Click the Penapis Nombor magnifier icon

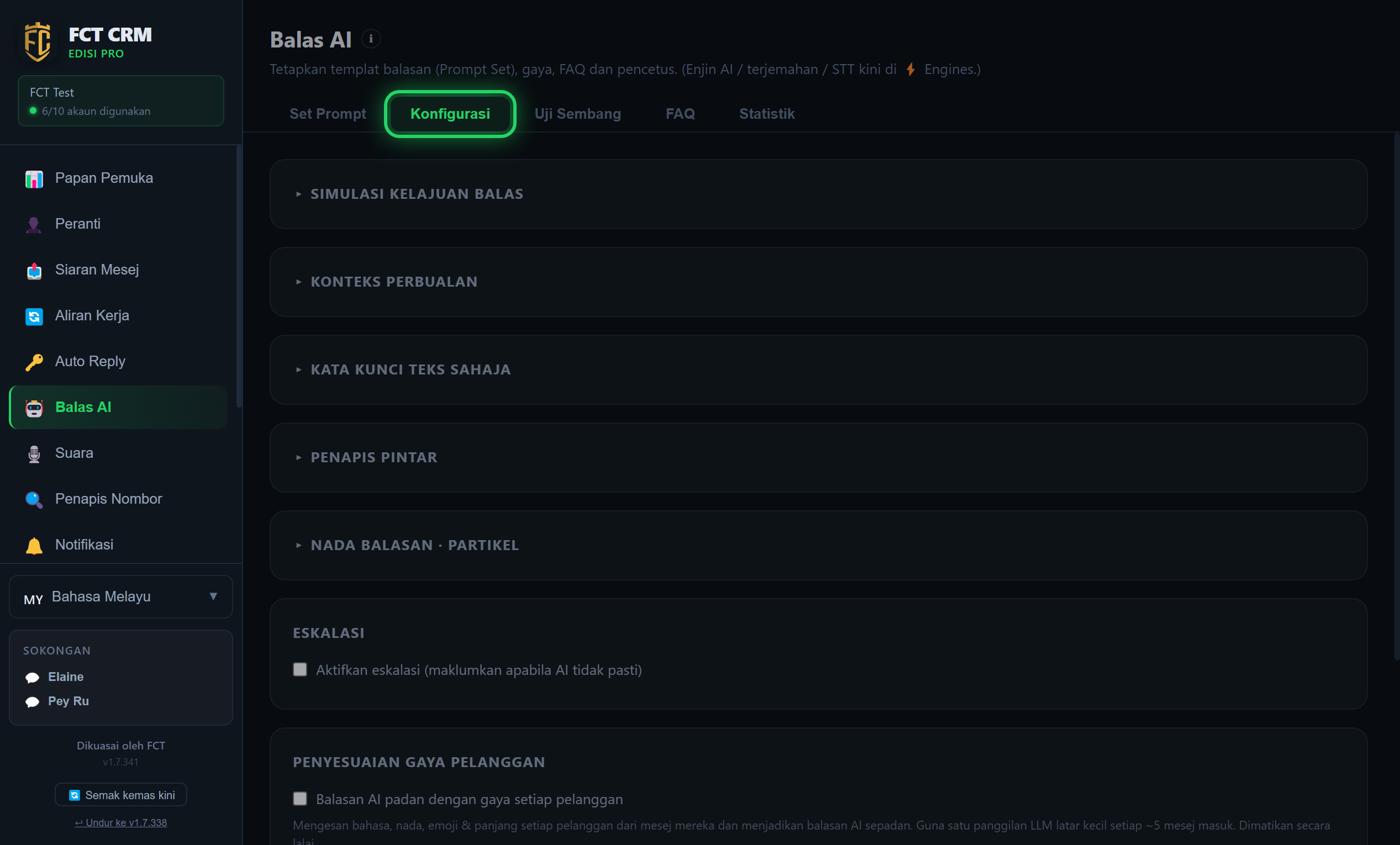[34, 500]
